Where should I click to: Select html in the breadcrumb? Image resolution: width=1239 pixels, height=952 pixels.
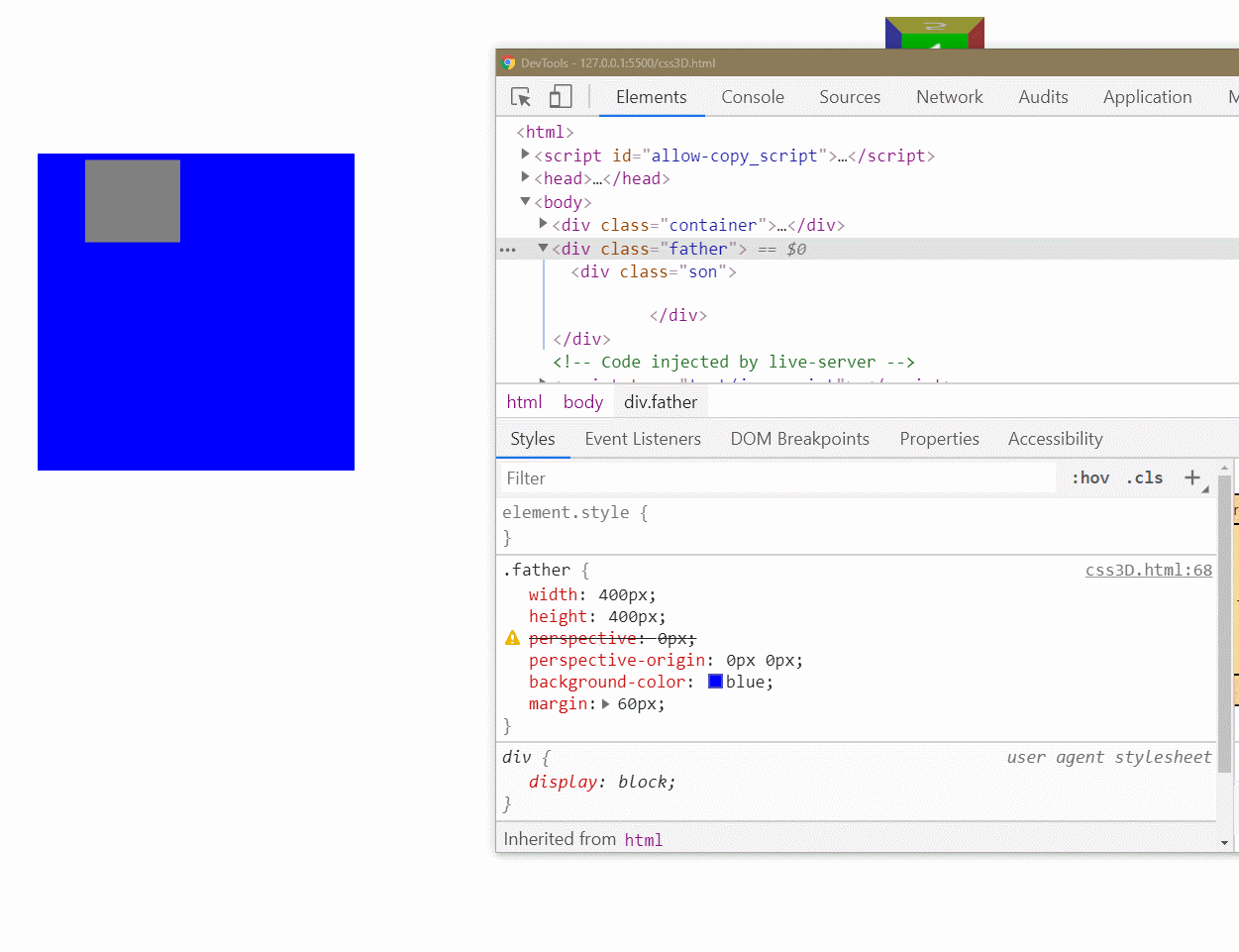click(524, 402)
